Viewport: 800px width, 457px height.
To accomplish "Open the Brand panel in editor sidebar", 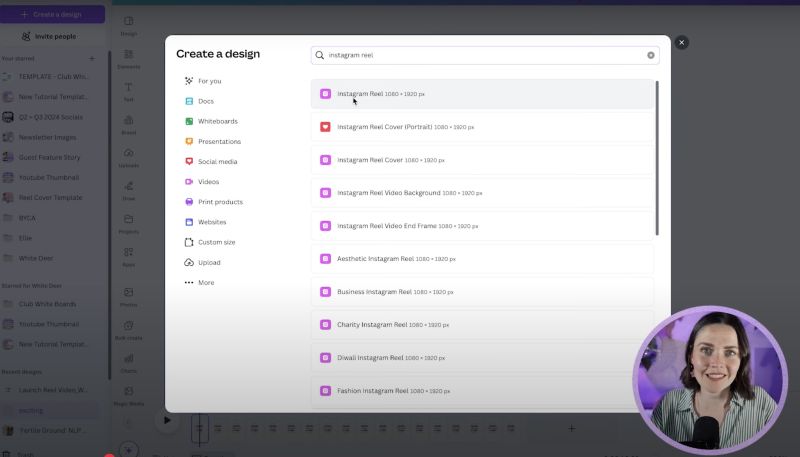I will point(129,125).
